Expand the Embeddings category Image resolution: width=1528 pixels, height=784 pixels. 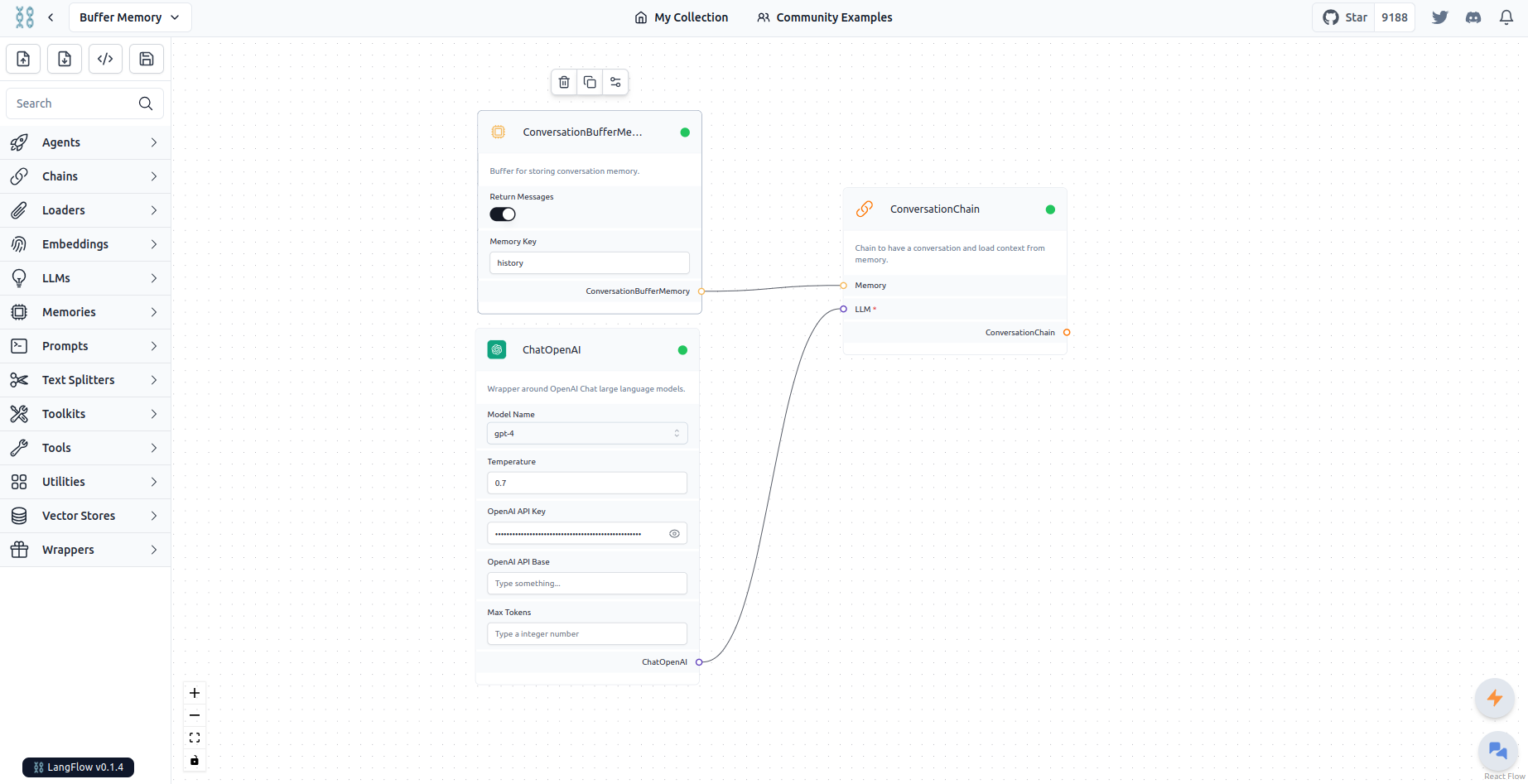click(x=85, y=244)
